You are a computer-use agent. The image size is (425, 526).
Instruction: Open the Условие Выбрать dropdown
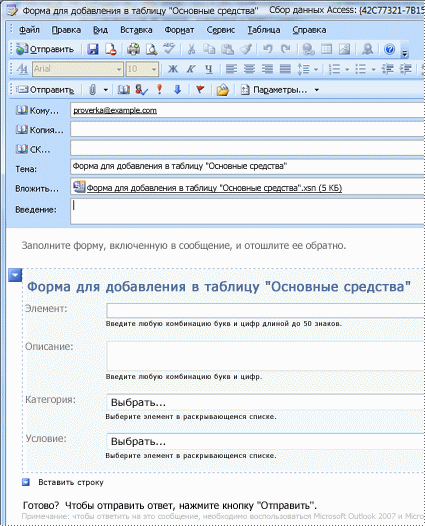266,441
